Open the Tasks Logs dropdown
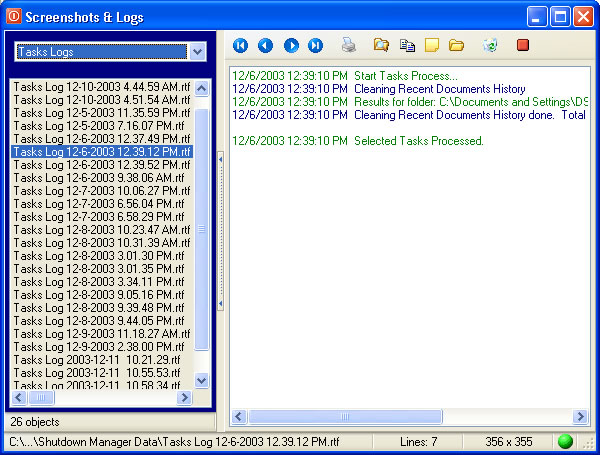The width and height of the screenshot is (600, 455). point(197,52)
